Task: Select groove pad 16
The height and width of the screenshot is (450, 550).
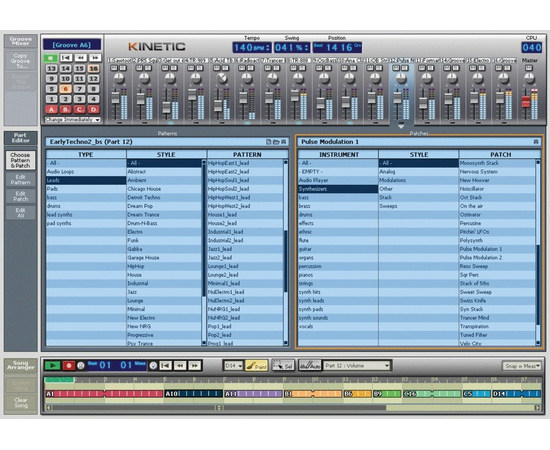Action: tap(93, 69)
